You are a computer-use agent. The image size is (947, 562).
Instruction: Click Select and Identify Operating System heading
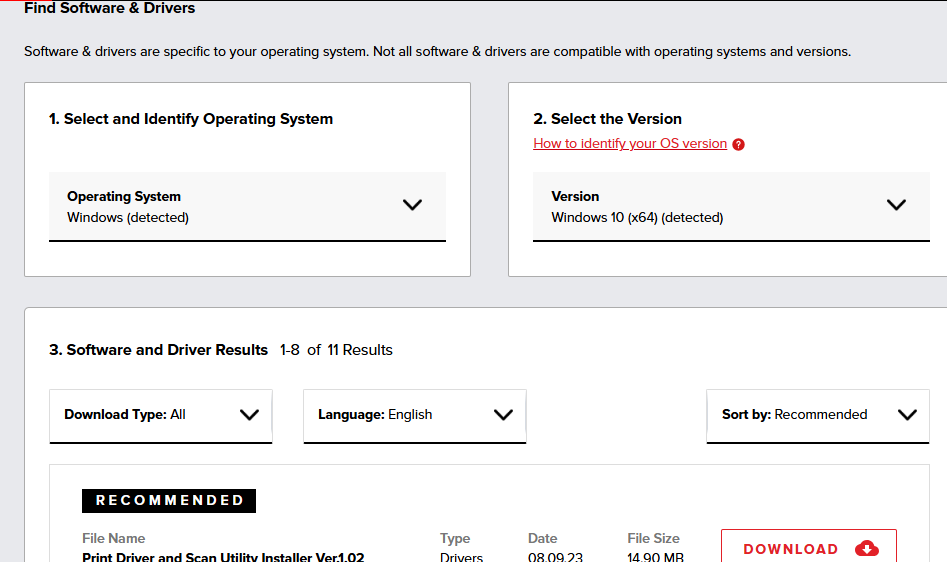(191, 119)
